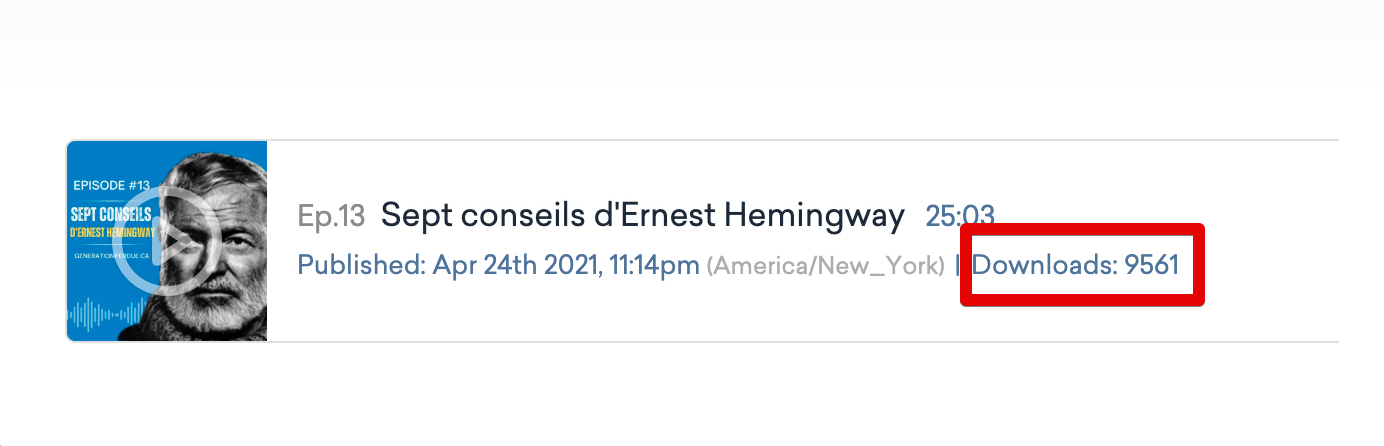Screen dimensions: 1384x446
Task: Click the EPISODE #13 text on the artwork
Action: (111, 185)
